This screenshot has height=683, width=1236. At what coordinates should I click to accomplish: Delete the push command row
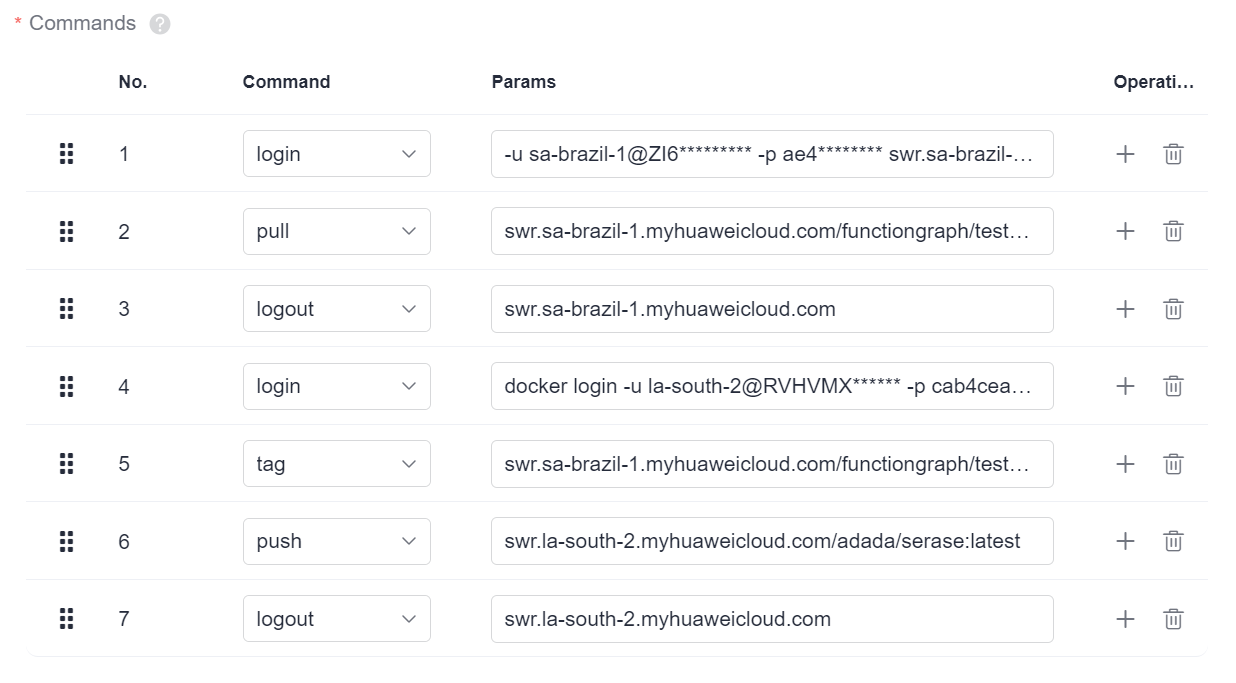click(1173, 541)
